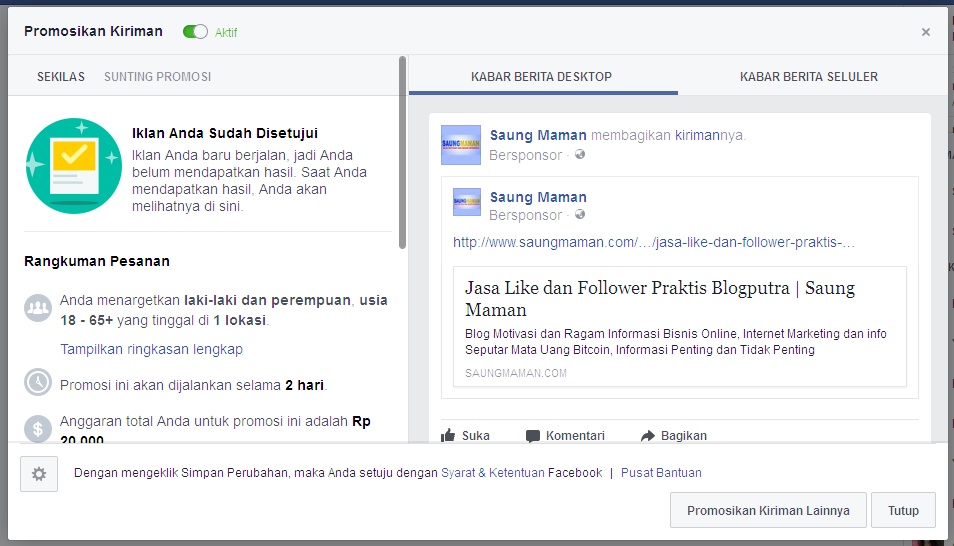Click the Rangkuman Pesanan heading
The height and width of the screenshot is (546, 954).
97,261
